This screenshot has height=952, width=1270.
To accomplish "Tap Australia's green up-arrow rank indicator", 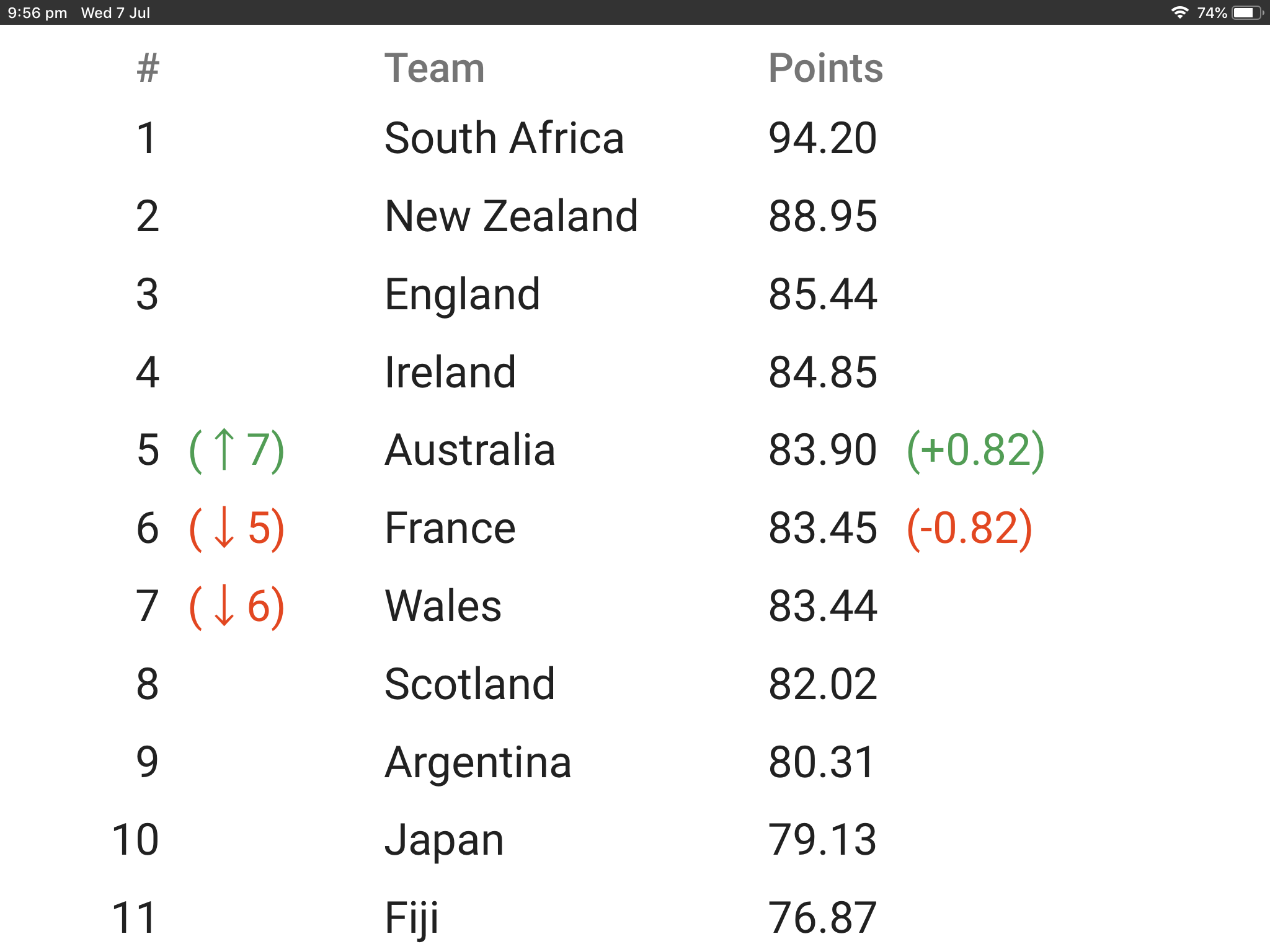I will [x=236, y=451].
